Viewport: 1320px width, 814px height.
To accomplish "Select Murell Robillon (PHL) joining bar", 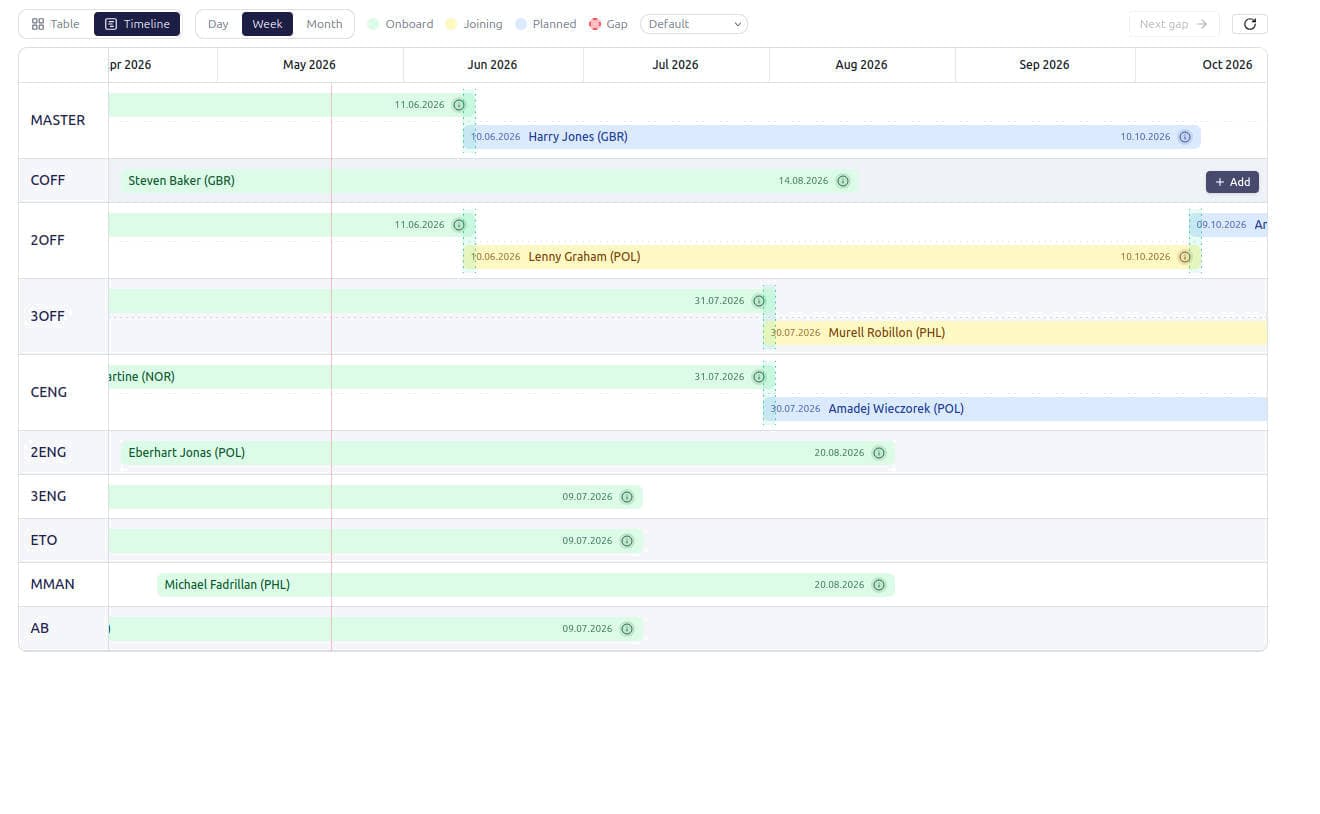I will pyautogui.click(x=1015, y=333).
